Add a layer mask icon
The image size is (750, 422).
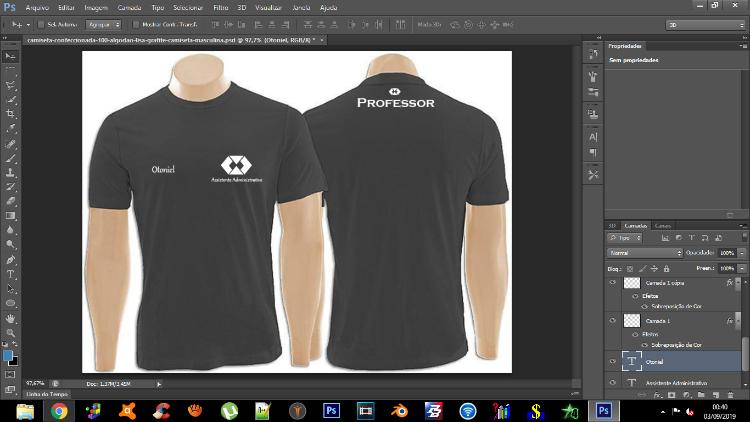[672, 395]
